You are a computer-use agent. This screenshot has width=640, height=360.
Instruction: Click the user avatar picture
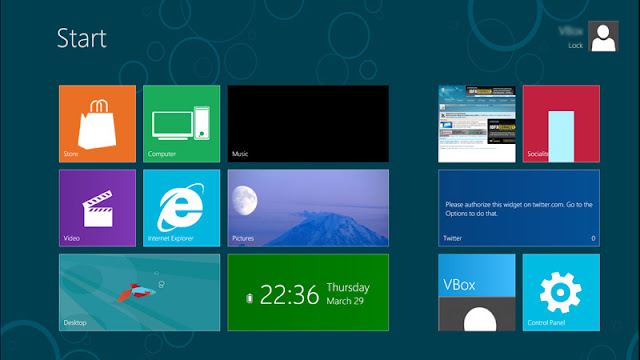pos(603,36)
